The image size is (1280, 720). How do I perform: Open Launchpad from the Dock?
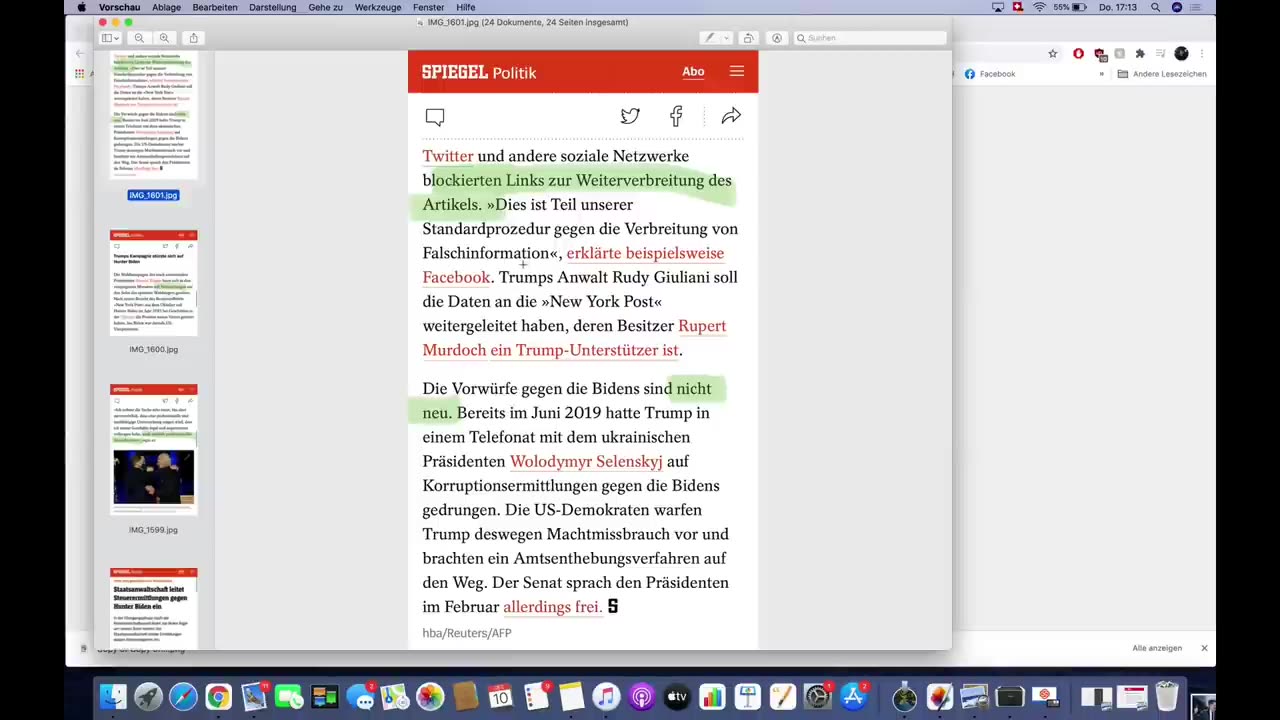[x=148, y=697]
